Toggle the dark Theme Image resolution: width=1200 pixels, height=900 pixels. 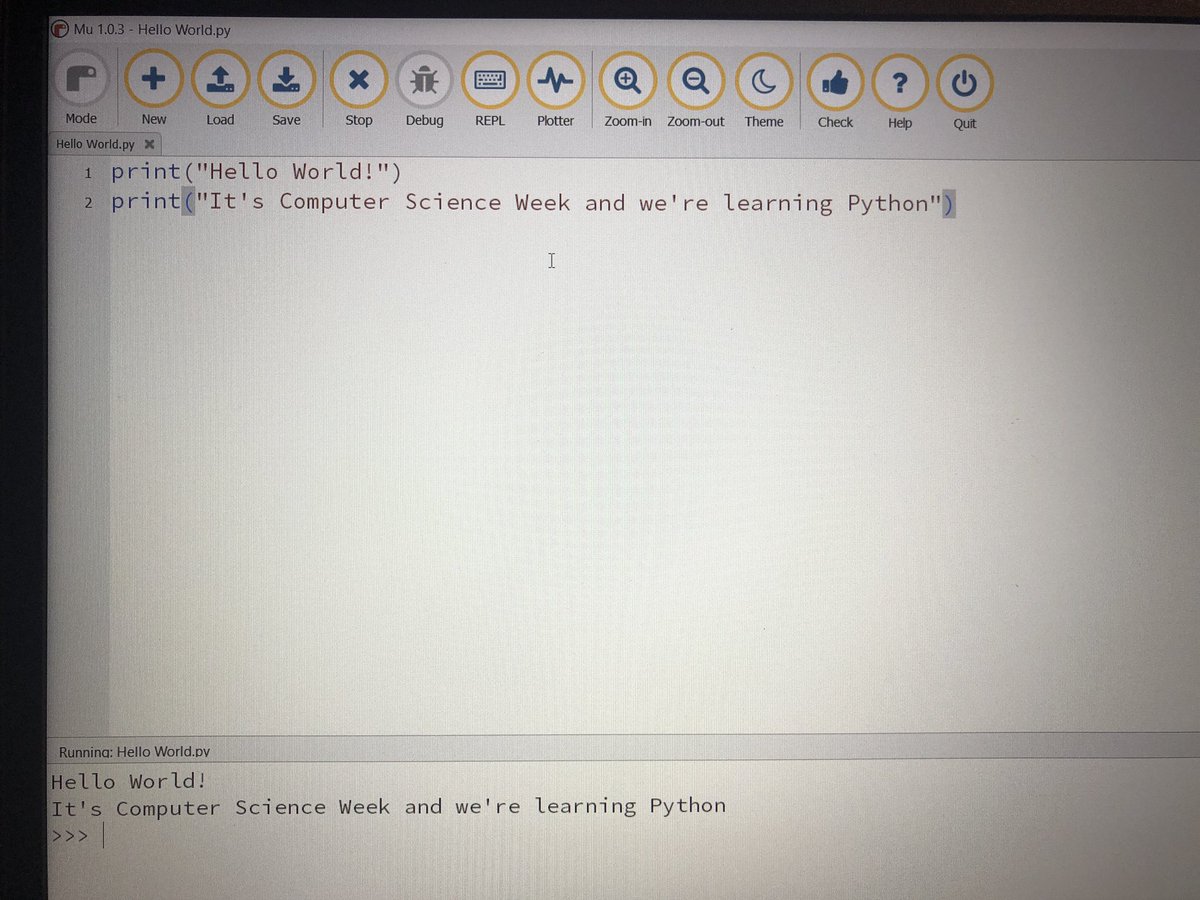pyautogui.click(x=764, y=77)
